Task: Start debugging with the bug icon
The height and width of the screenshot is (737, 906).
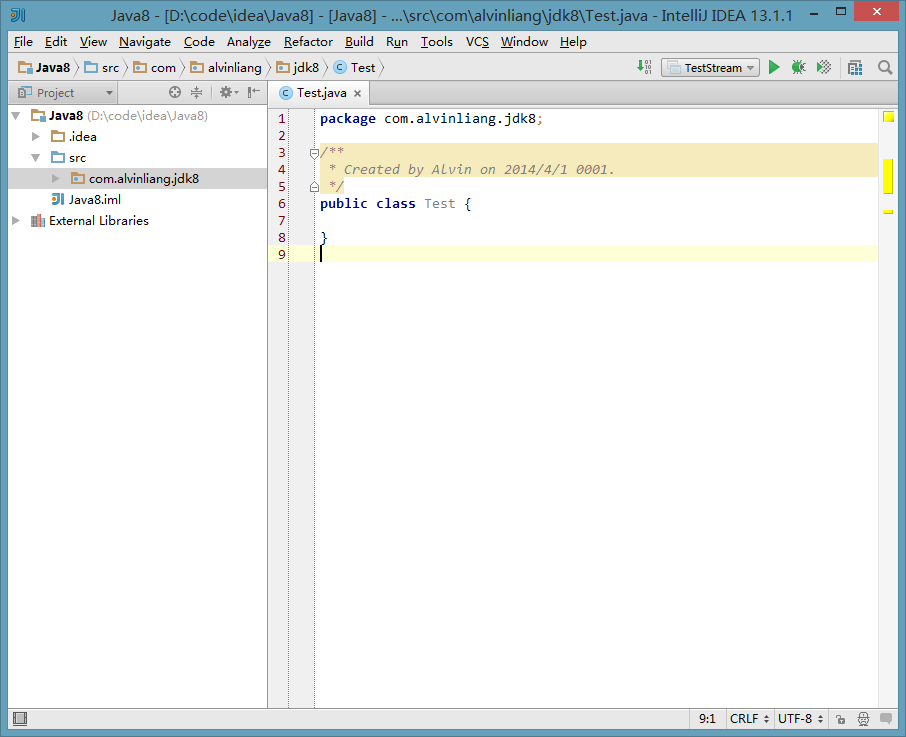Action: click(x=798, y=68)
